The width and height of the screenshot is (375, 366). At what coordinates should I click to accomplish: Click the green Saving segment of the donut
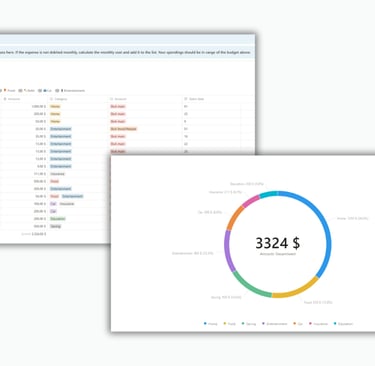click(249, 287)
